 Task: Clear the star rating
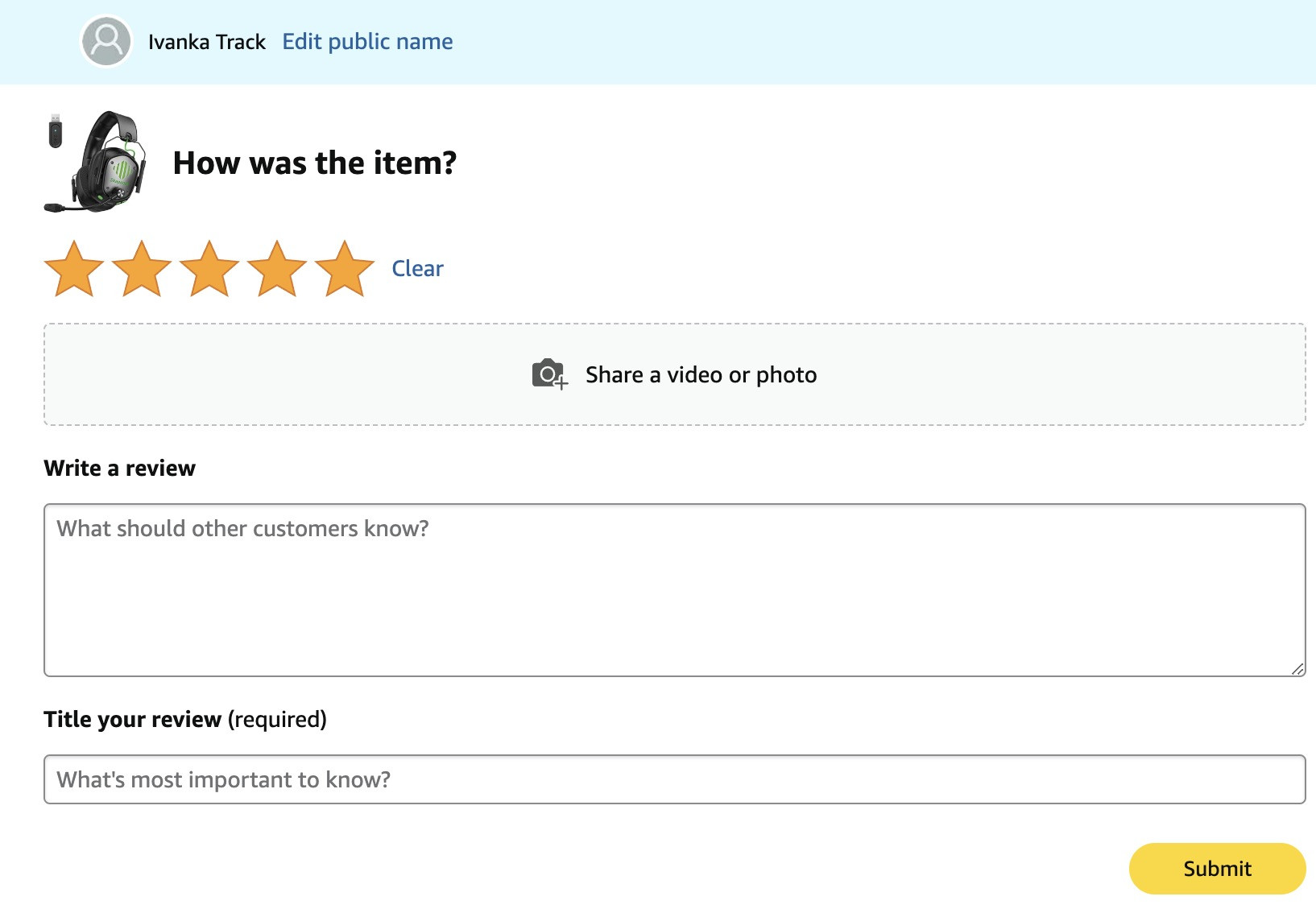[x=417, y=268]
